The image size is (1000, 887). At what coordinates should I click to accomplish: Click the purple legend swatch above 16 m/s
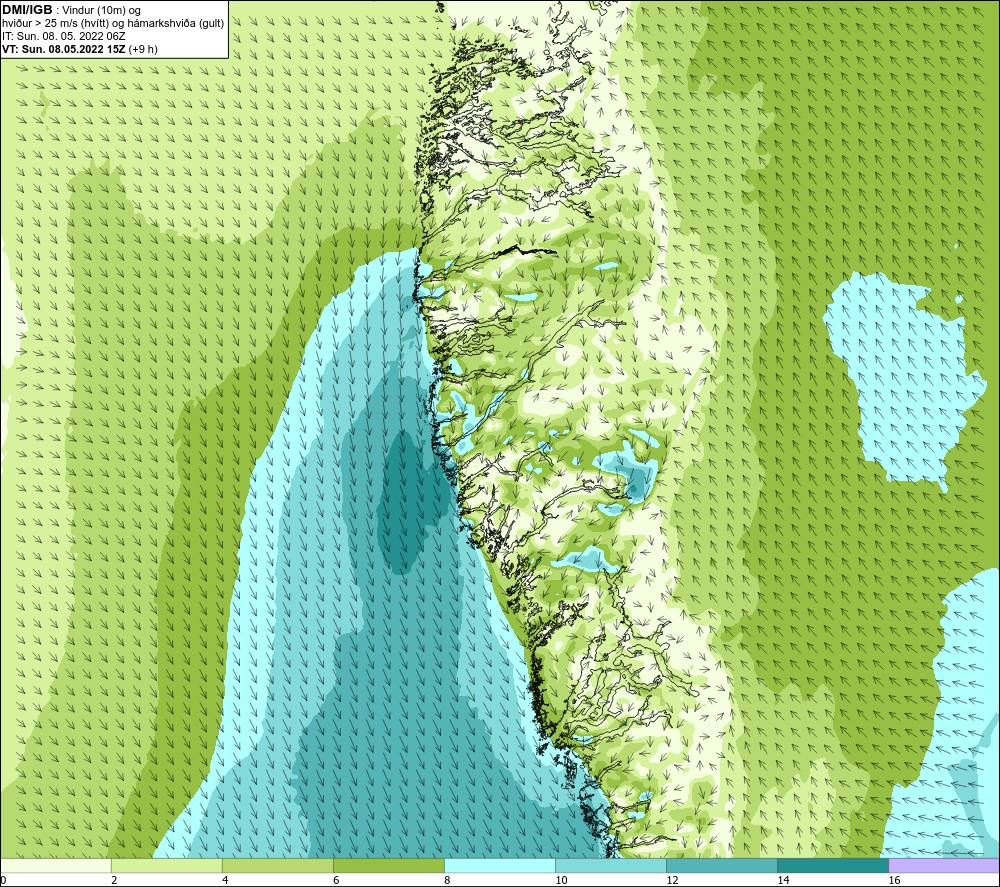[x=944, y=866]
